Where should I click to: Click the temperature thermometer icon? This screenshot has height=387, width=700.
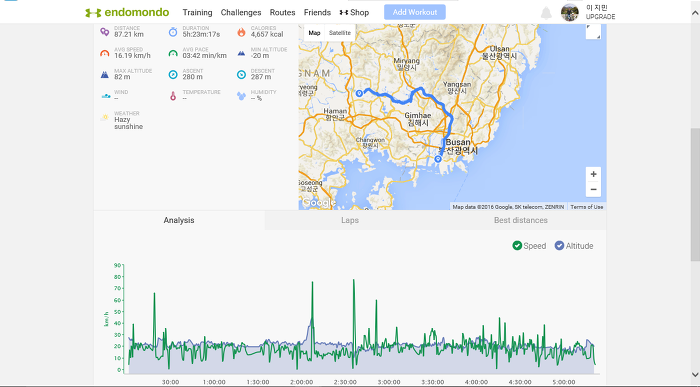point(173,96)
